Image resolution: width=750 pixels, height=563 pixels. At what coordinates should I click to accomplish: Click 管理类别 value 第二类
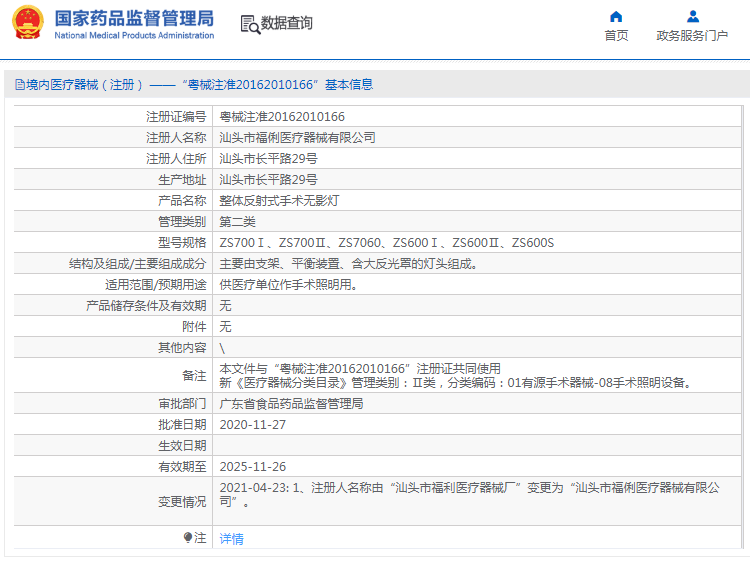[238, 222]
